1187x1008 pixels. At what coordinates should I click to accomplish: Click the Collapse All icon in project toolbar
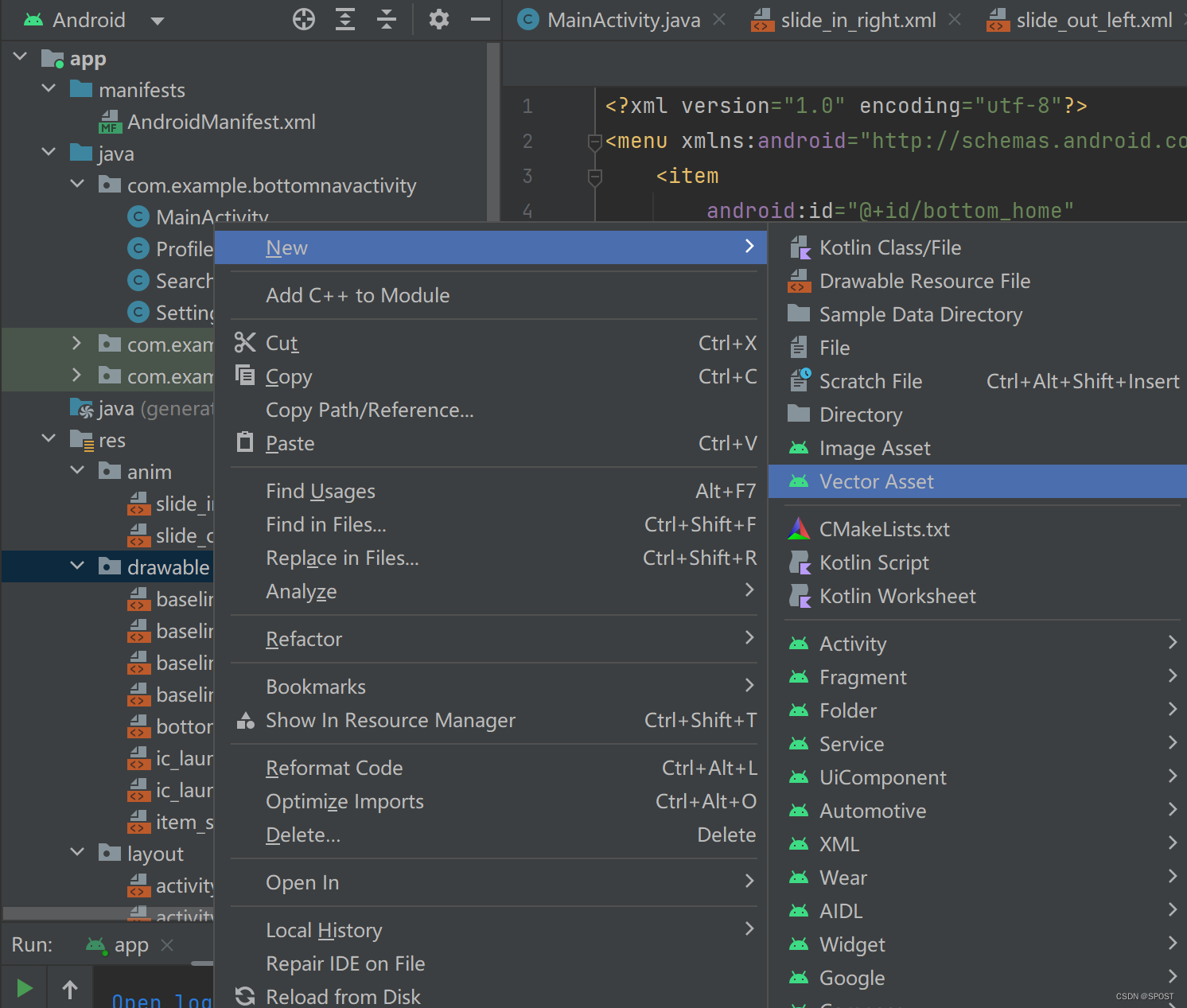pyautogui.click(x=387, y=19)
